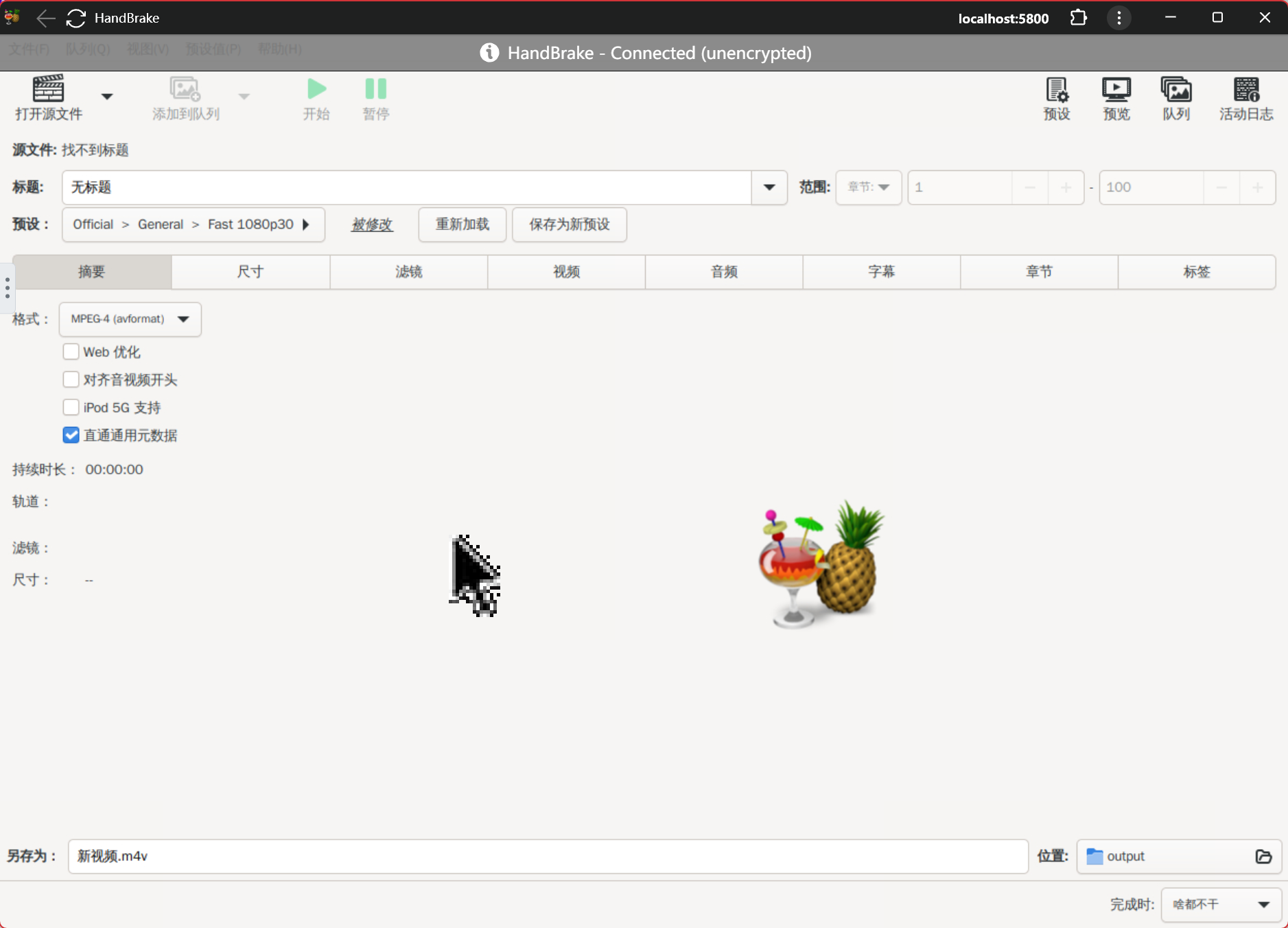Switch to the 字幕 tab
The width and height of the screenshot is (1288, 928).
coord(882,272)
